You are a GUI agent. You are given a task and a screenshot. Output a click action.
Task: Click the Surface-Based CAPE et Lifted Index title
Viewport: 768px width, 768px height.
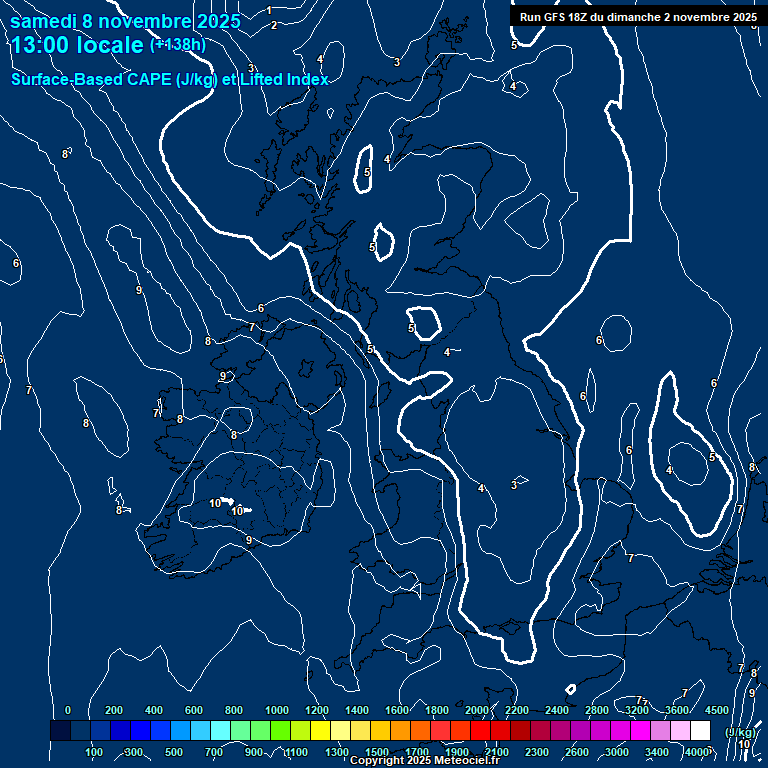[x=170, y=79]
